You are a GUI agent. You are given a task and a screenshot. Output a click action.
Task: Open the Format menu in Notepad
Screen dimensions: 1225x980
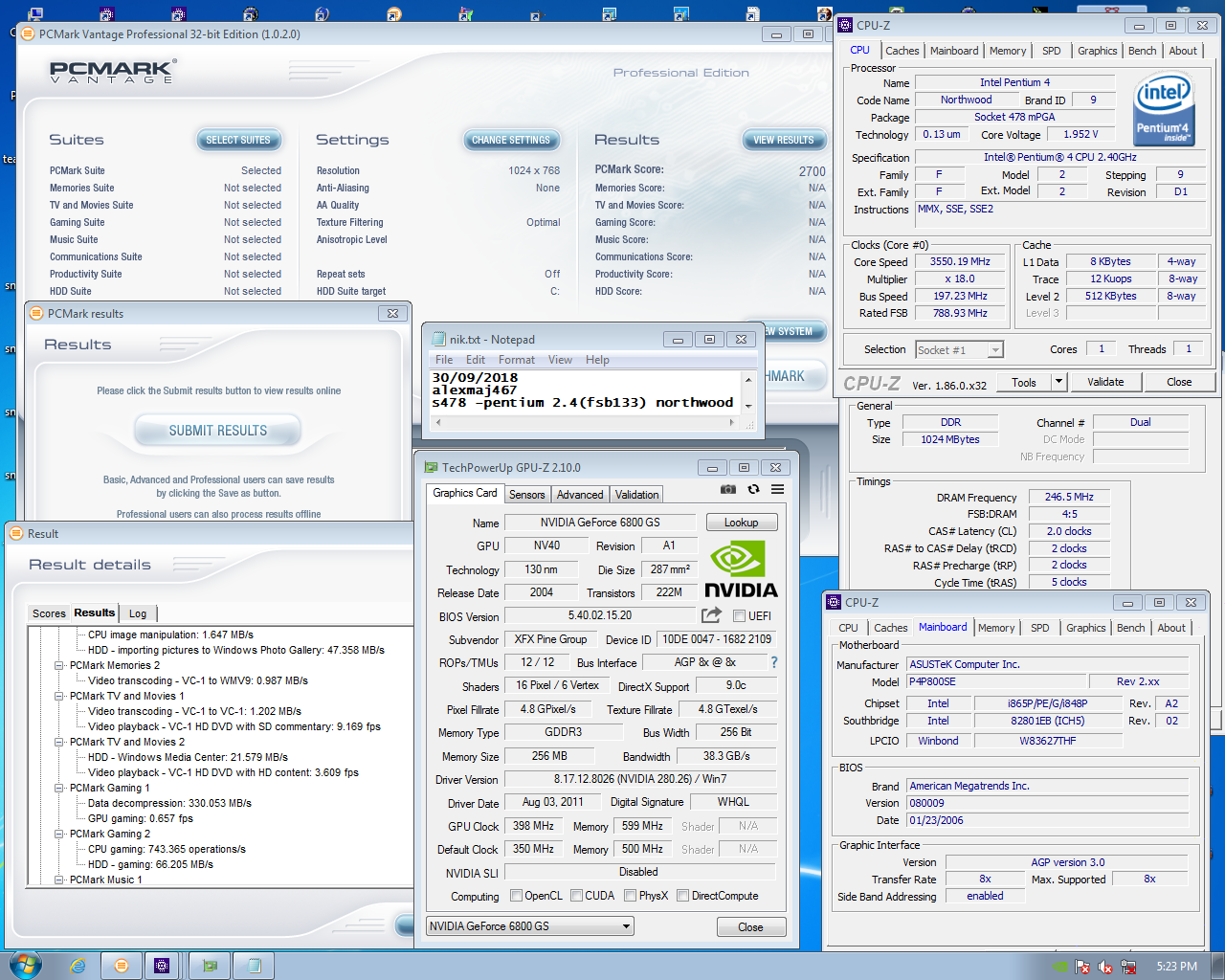coord(517,360)
